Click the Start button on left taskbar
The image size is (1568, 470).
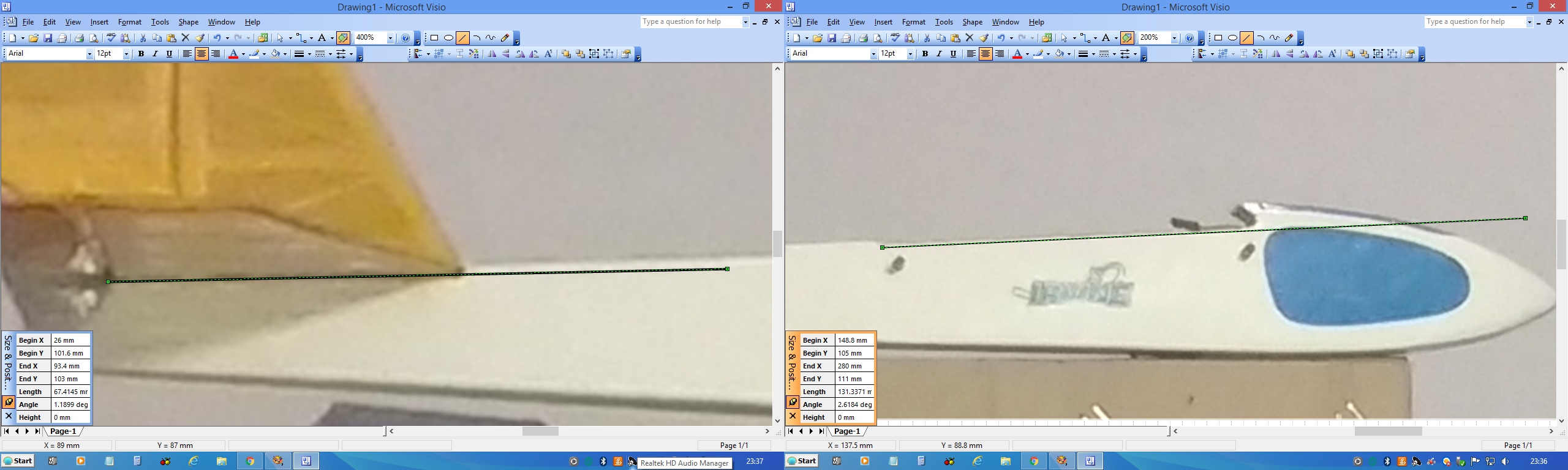pos(17,461)
